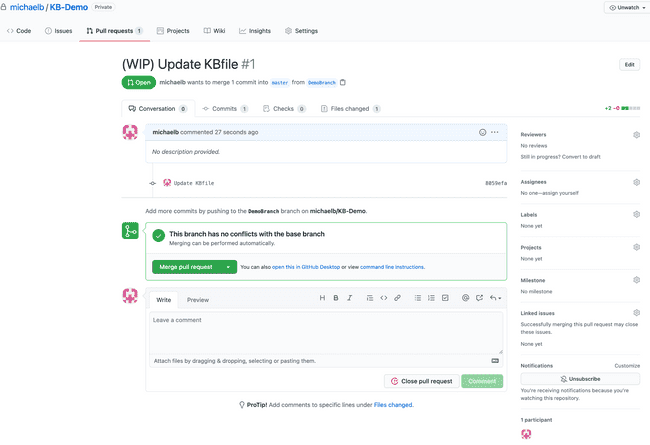This screenshot has width=650, height=445.
Task: Open the Code tab
Action: [19, 31]
